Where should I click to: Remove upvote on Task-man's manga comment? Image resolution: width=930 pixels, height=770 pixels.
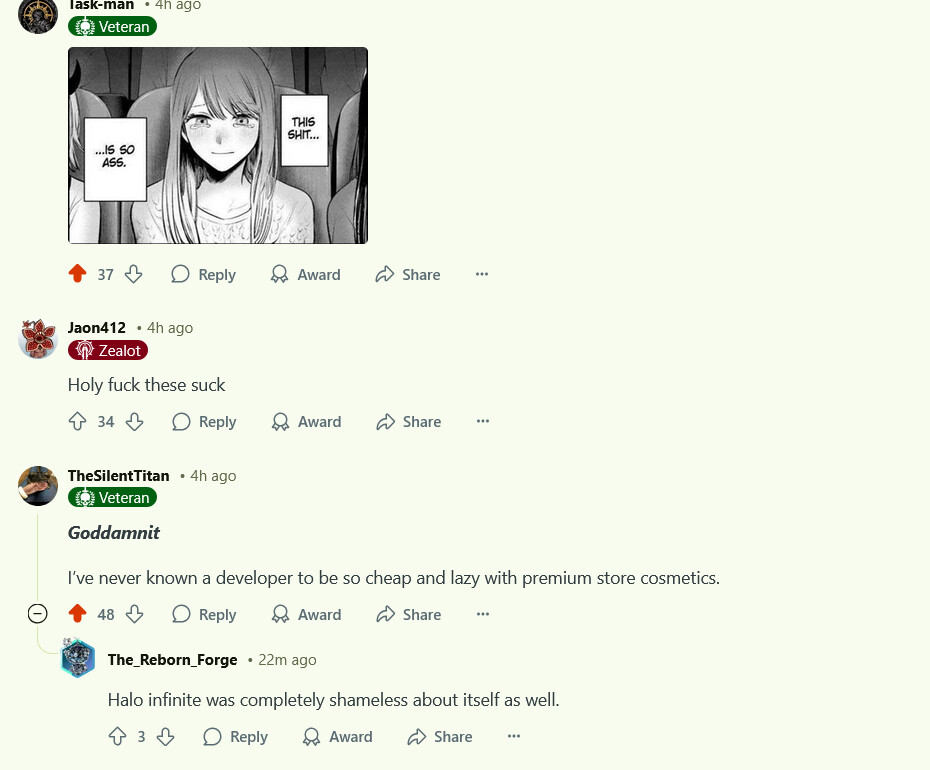(x=77, y=274)
